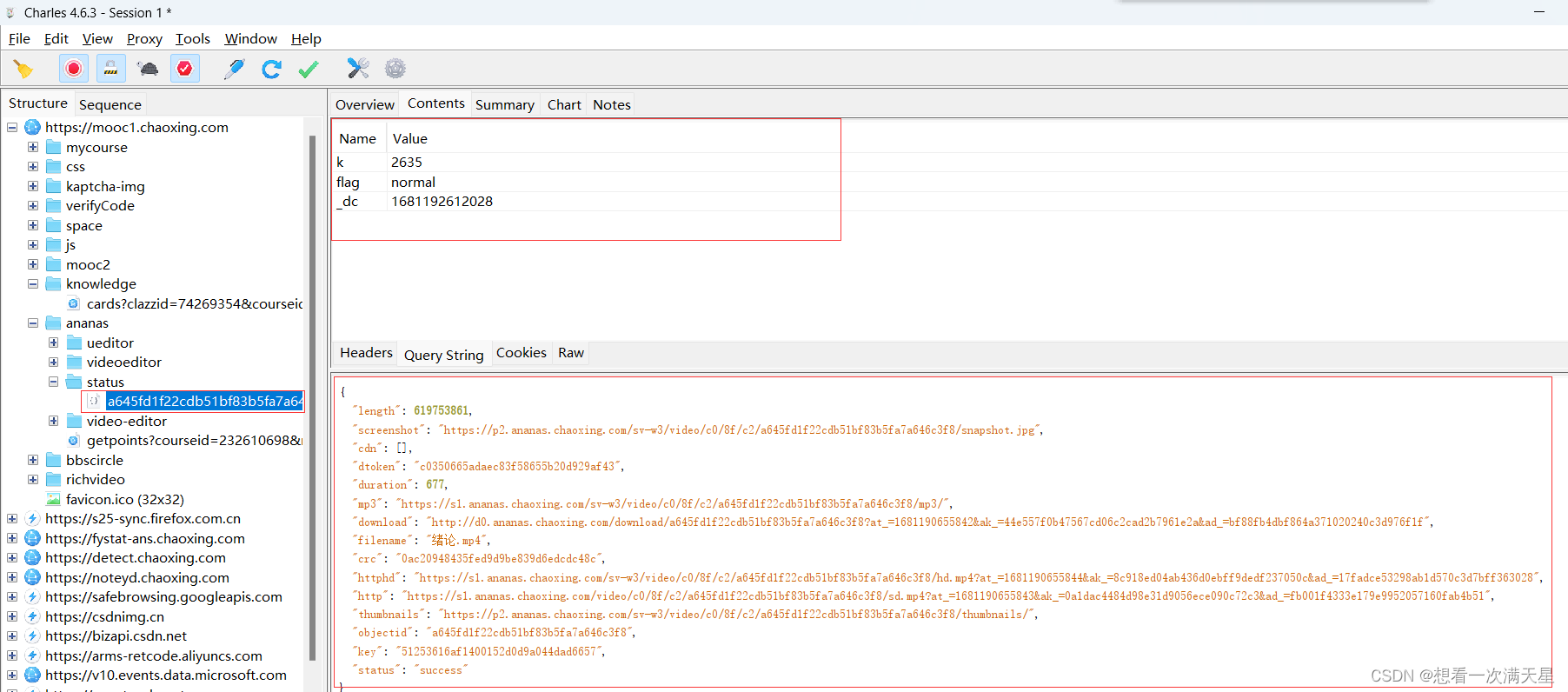Click the Name column header
The height and width of the screenshot is (692, 1568).
357,139
